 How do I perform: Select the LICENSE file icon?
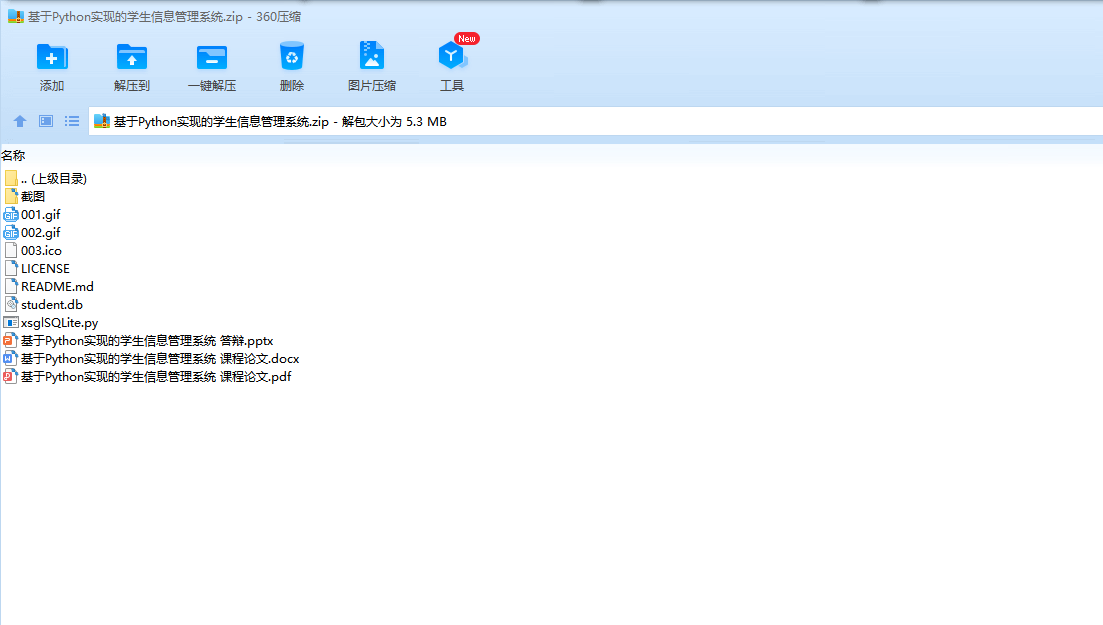[x=11, y=268]
